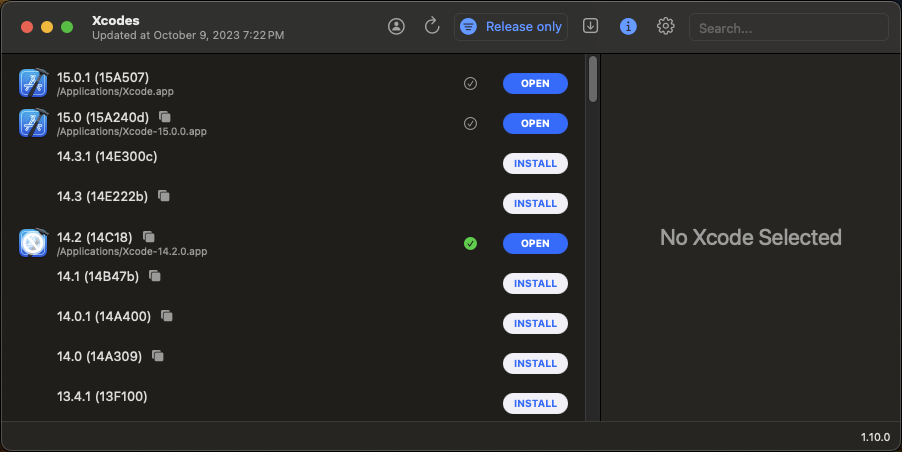Click the /Applications/Xcode.app path
The height and width of the screenshot is (452, 902).
point(115,91)
